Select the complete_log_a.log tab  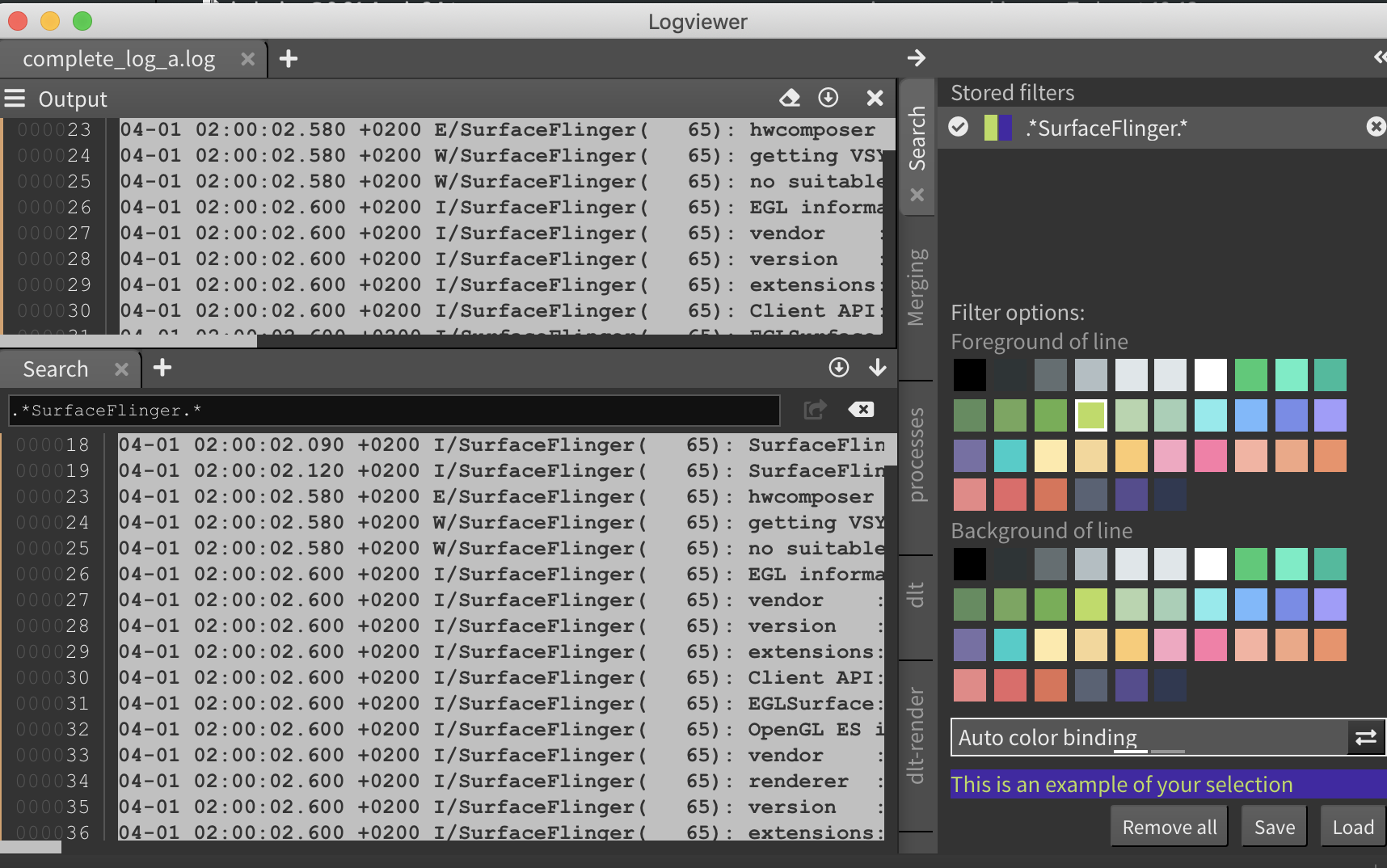click(x=120, y=58)
